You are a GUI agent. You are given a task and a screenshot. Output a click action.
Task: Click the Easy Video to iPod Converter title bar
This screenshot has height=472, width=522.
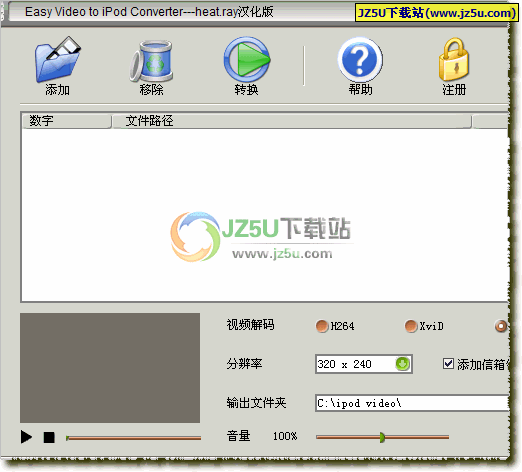[x=182, y=12]
